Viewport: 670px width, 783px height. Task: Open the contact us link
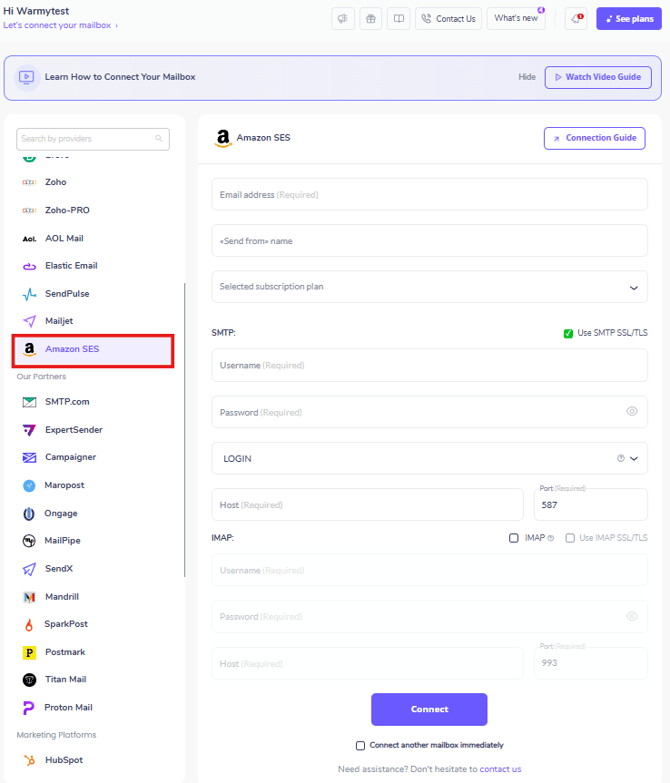pos(500,769)
